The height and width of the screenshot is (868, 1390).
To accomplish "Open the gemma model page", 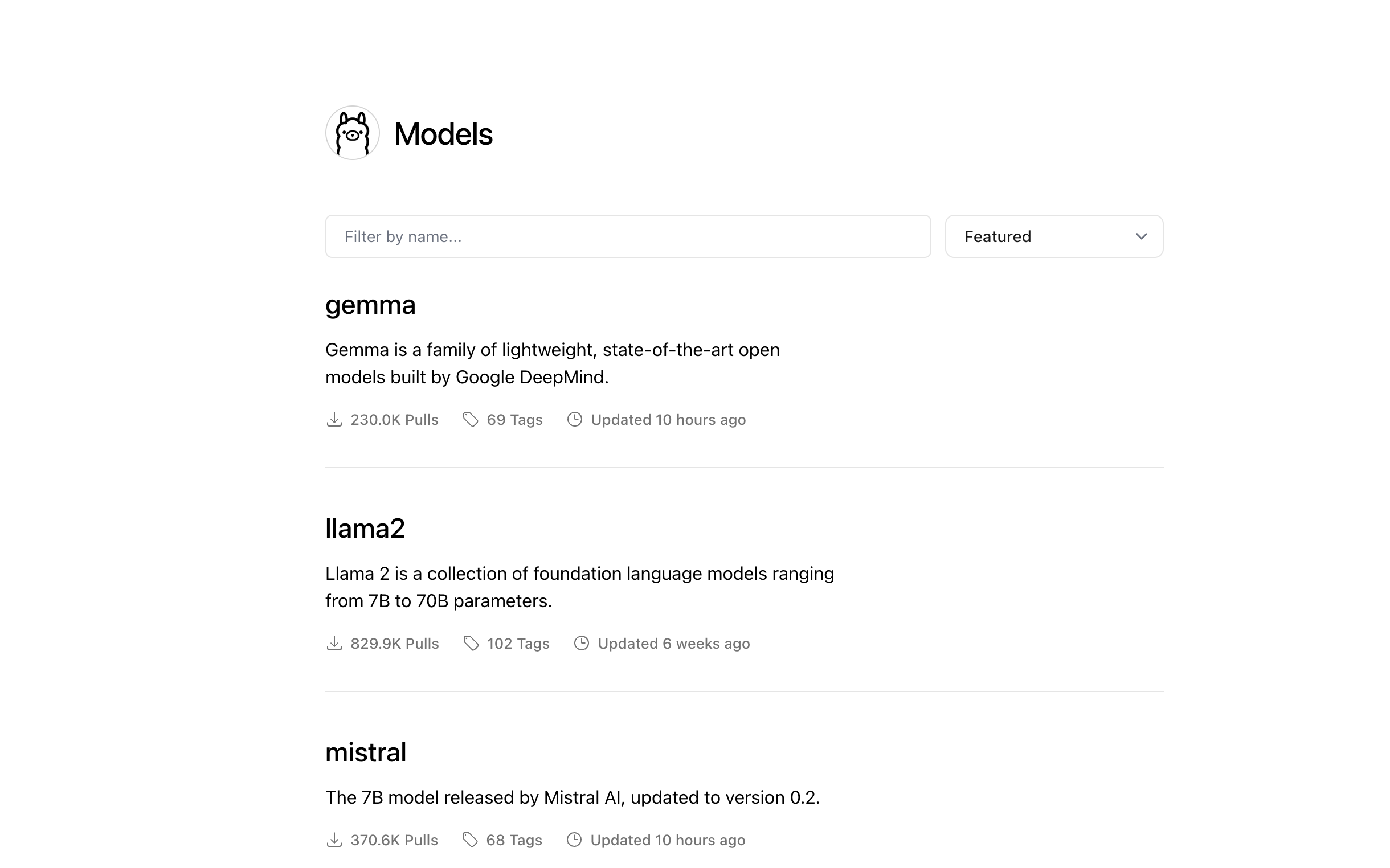I will pos(370,305).
